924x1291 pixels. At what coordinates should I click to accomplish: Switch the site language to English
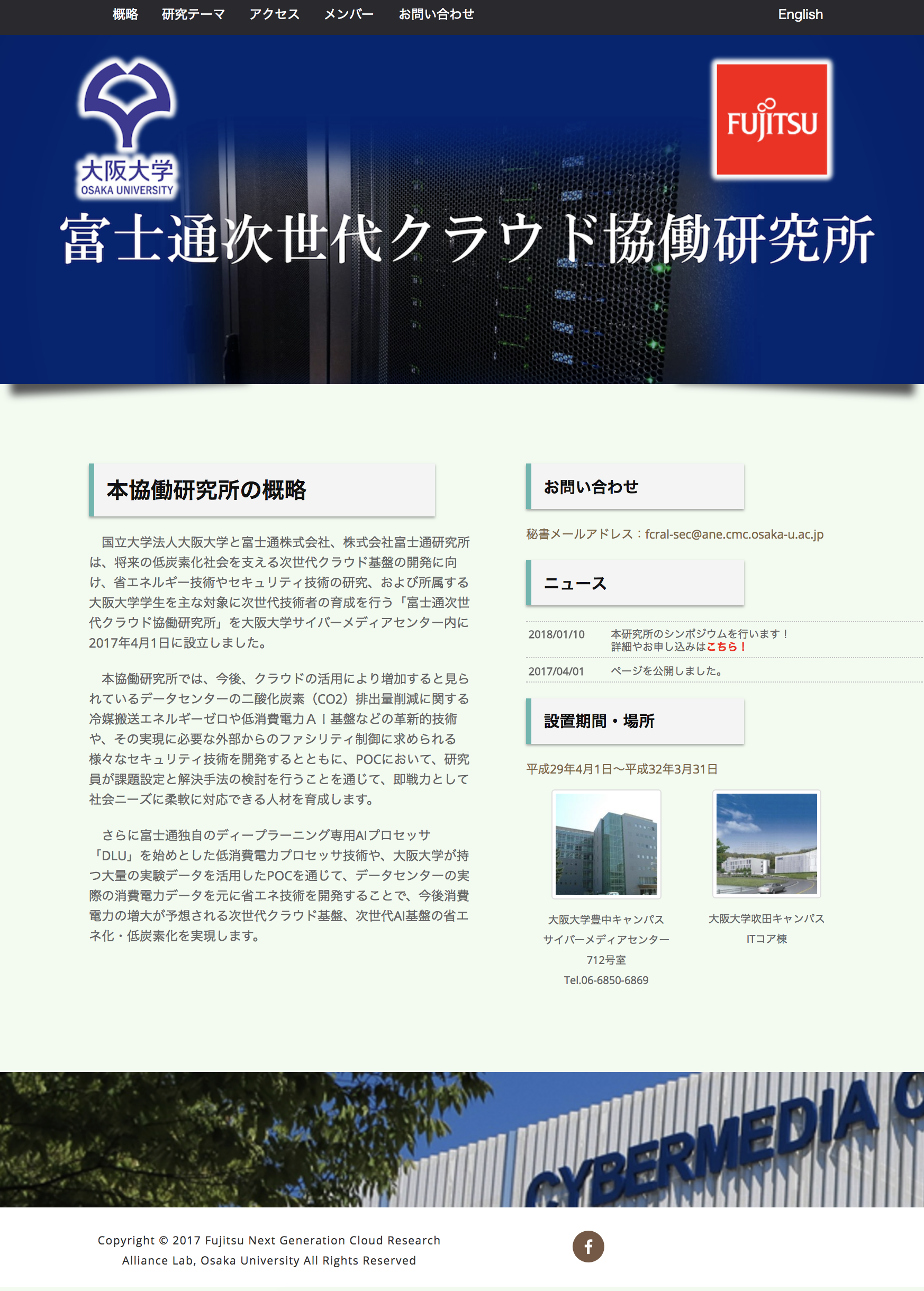click(800, 14)
